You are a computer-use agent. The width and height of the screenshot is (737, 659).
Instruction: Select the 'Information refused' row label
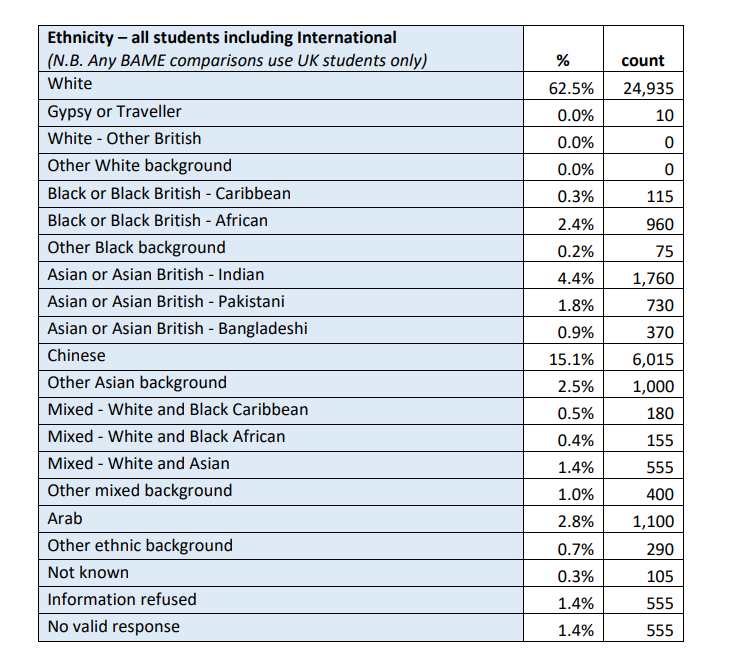122,599
